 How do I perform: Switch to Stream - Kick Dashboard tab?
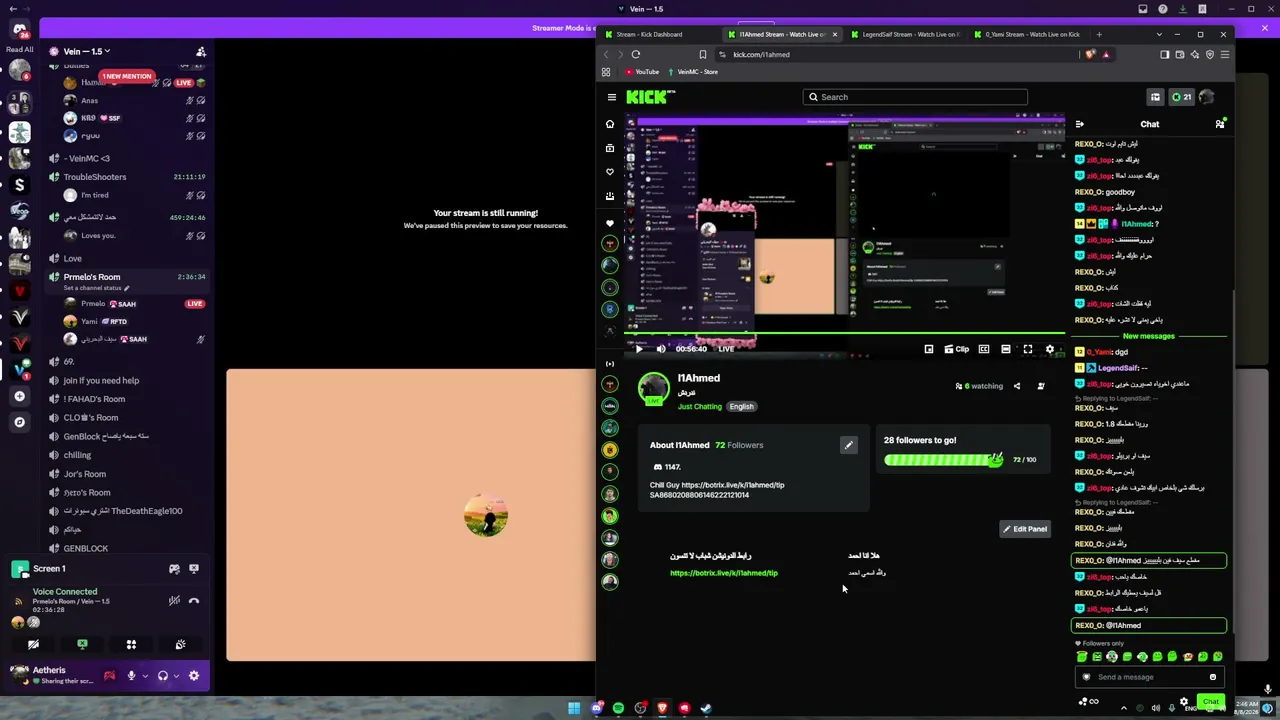pos(657,34)
